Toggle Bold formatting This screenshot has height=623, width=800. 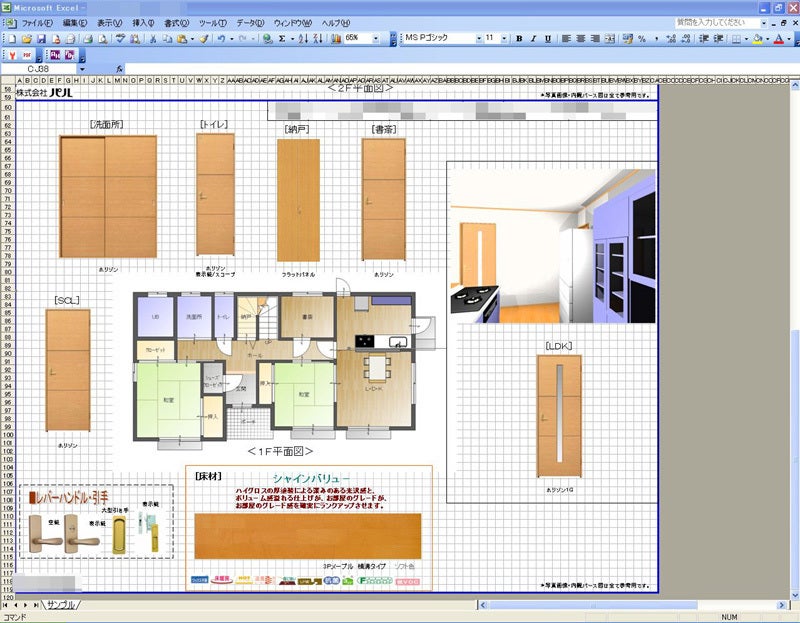519,39
